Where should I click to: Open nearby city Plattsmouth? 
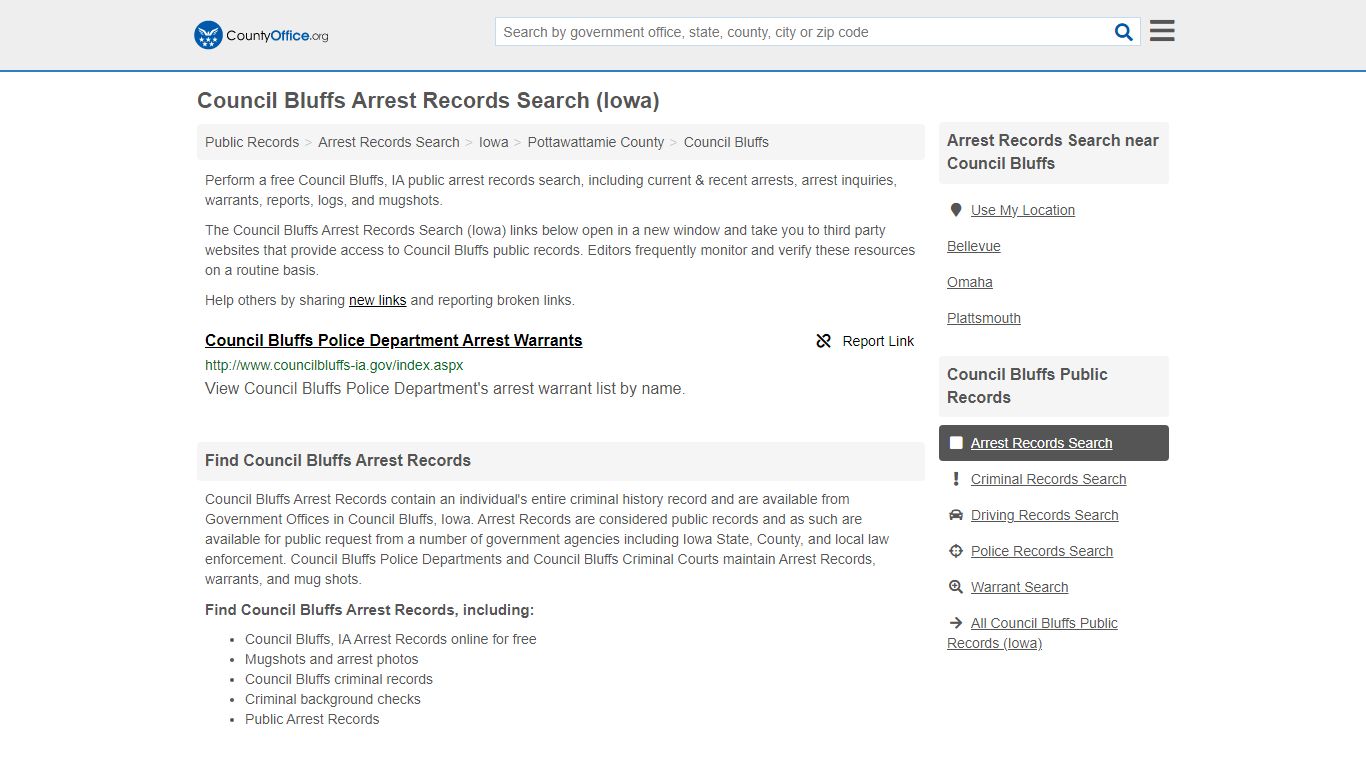pos(984,318)
